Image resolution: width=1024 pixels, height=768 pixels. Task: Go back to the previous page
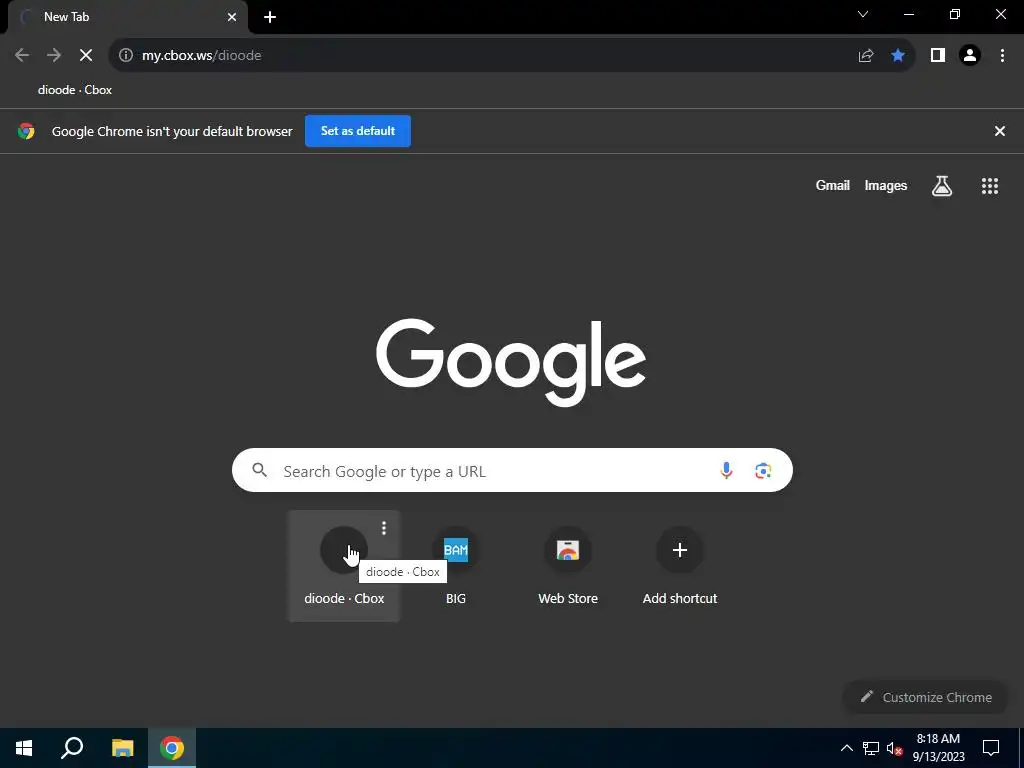[22, 56]
